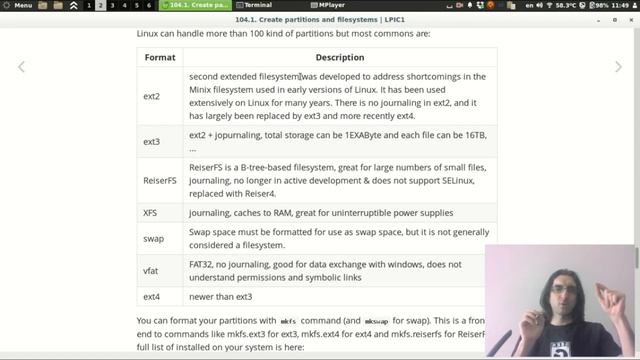The width and height of the screenshot is (640, 360).
Task: Click the swap 'Swap space must be formatted' description
Action: coord(339,238)
